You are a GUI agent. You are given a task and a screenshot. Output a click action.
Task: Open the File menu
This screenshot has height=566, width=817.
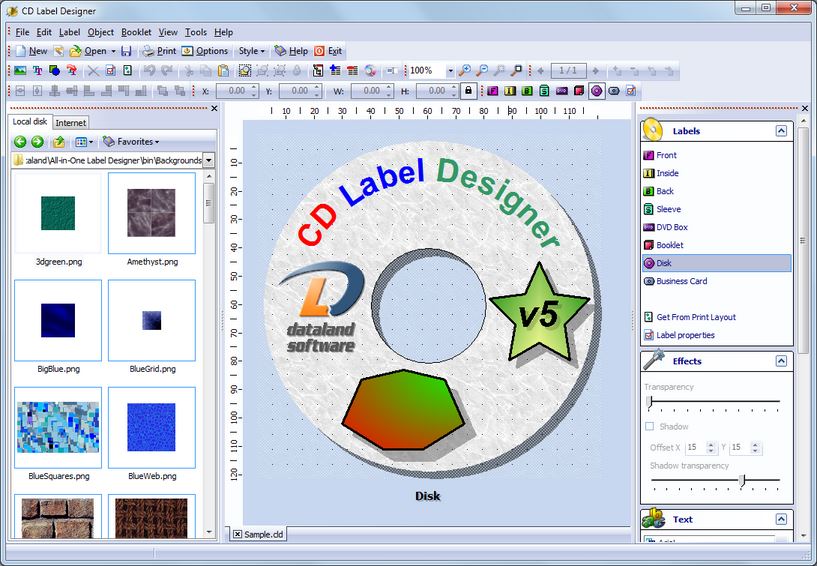click(22, 32)
